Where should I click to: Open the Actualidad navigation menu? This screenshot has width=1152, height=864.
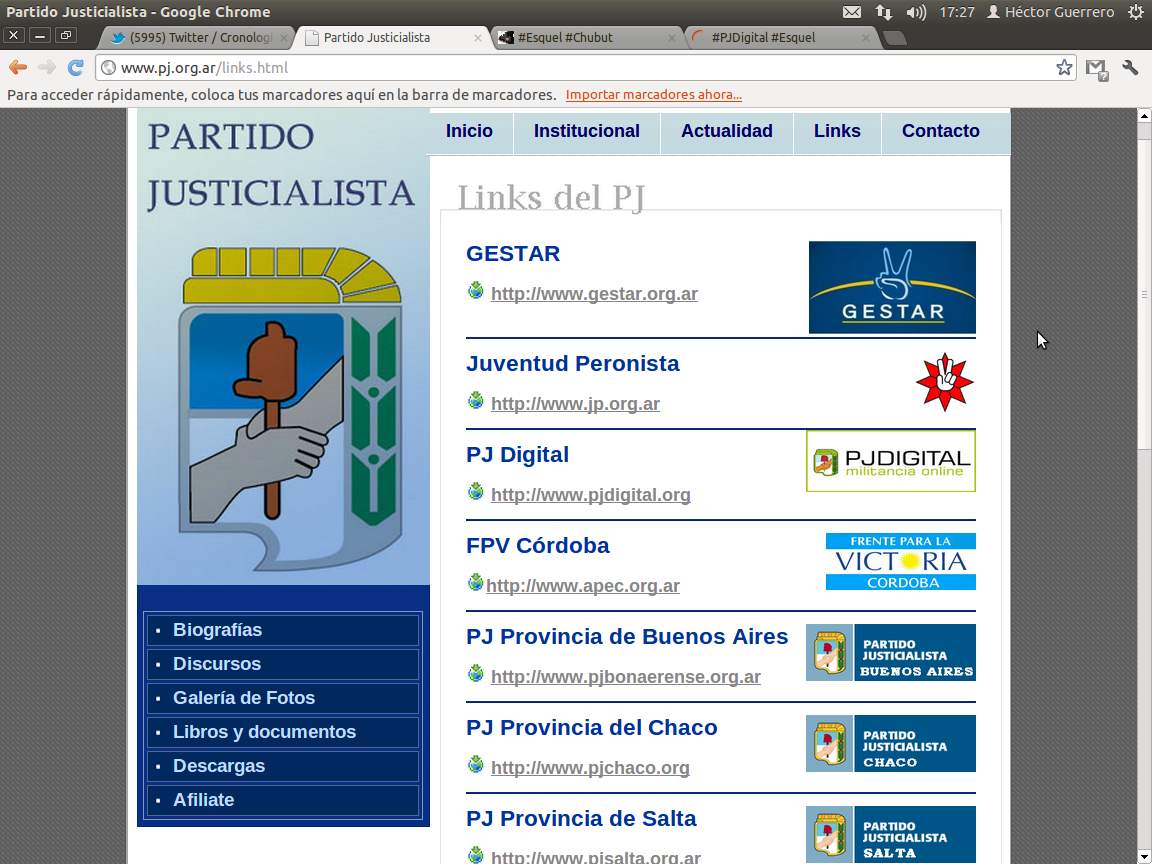click(x=726, y=131)
